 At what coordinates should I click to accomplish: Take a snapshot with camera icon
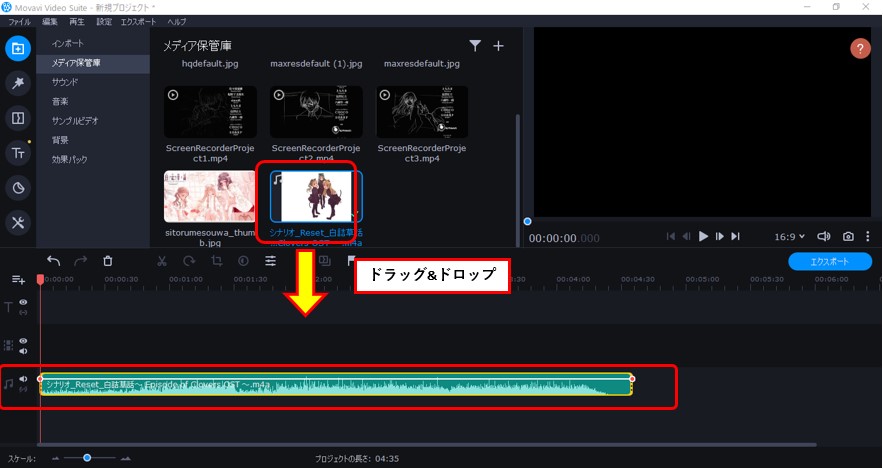tap(848, 236)
